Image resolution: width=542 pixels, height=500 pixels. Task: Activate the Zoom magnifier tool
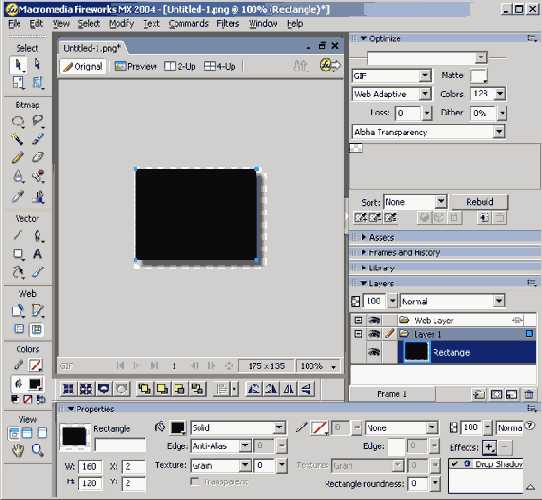pyautogui.click(x=37, y=451)
